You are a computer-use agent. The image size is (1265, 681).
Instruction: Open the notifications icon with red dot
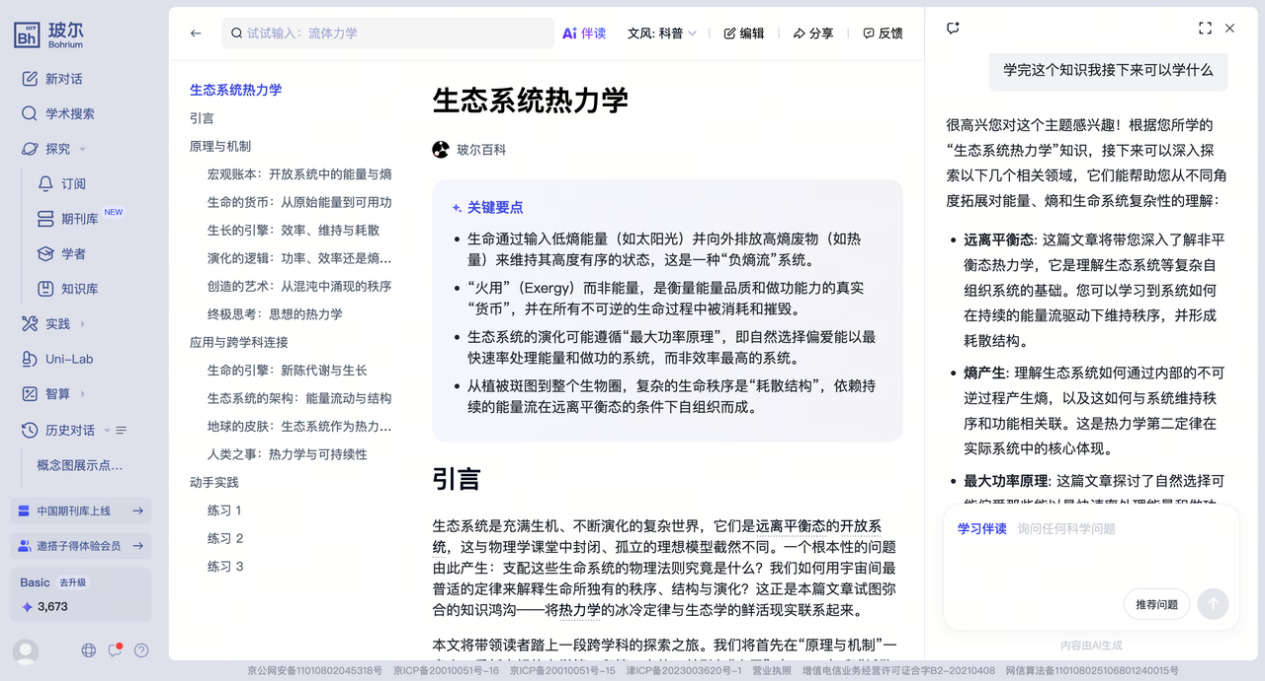(x=115, y=650)
